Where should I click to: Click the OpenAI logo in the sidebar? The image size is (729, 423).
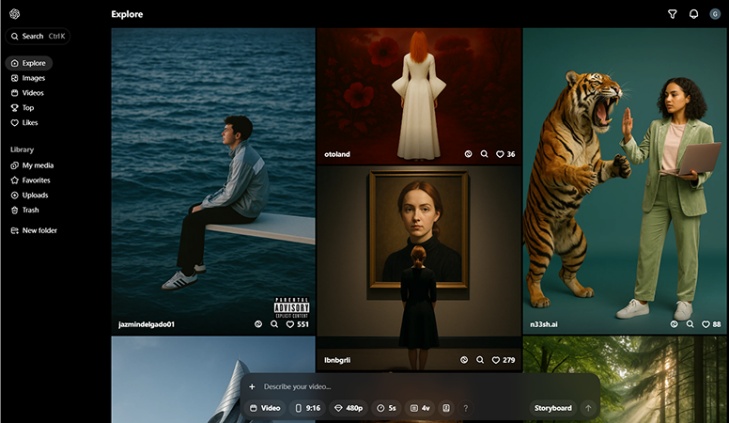[x=15, y=14]
